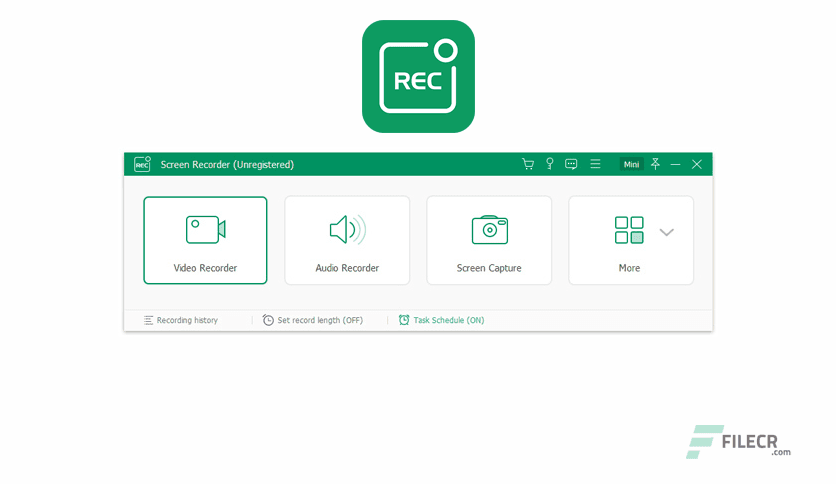Toggle Set record length (OFF)

pos(313,320)
